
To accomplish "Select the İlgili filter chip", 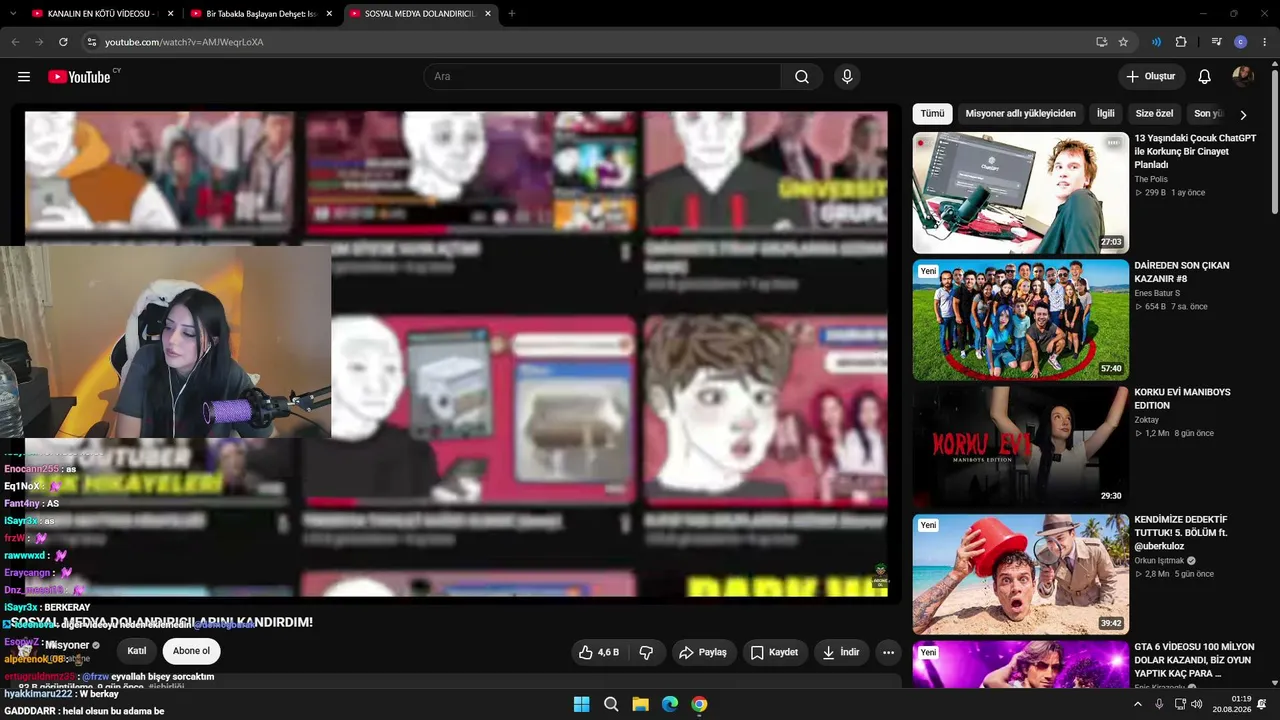I will 1105,114.
